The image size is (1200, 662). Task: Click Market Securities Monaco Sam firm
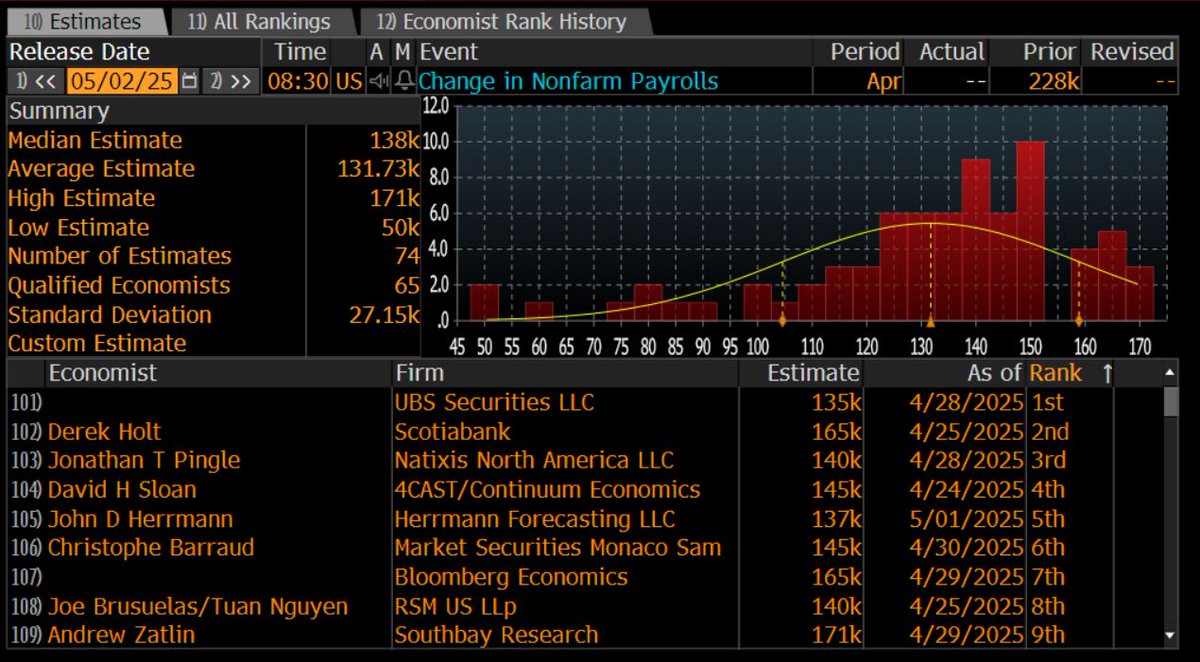(557, 548)
